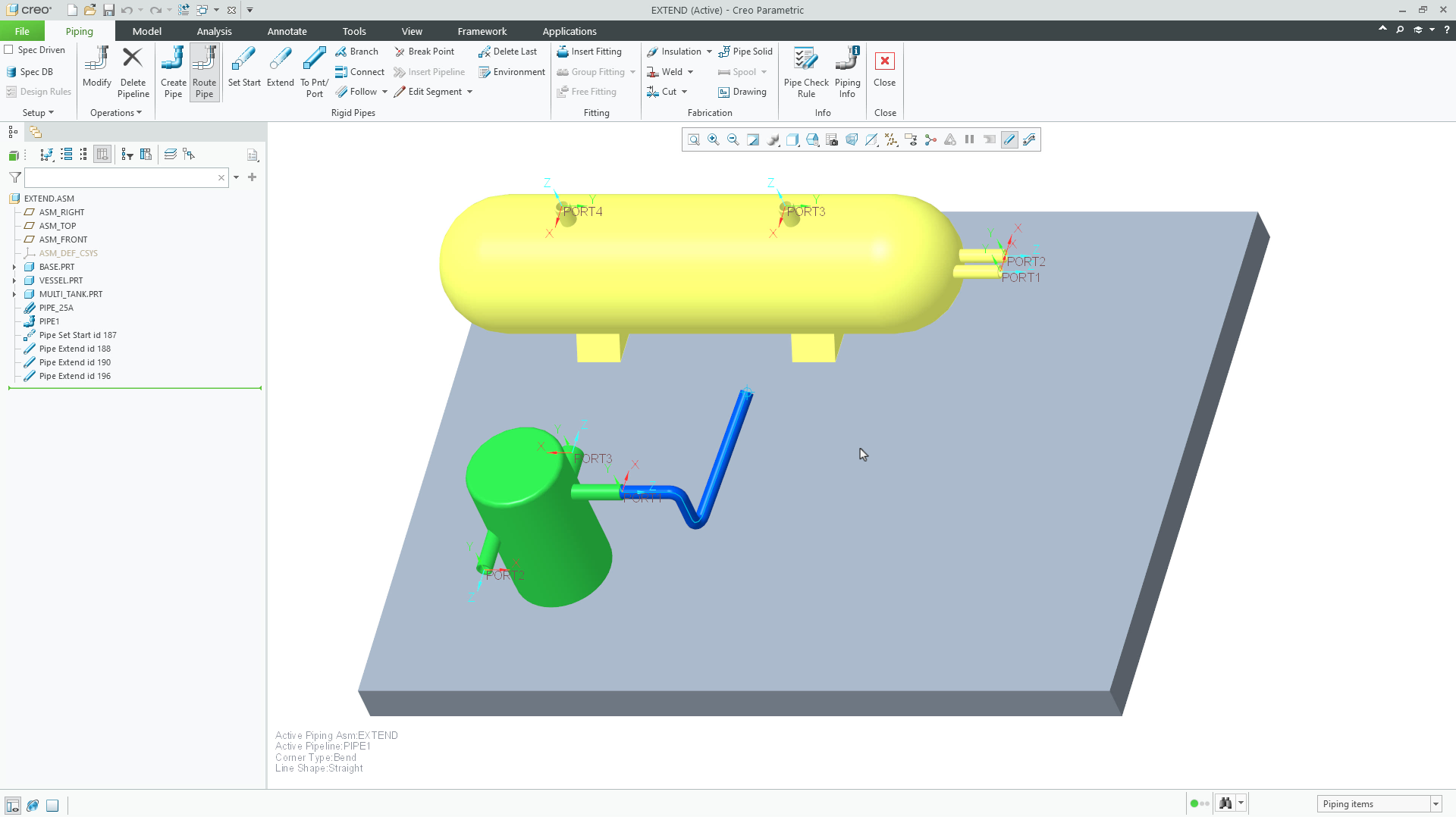Screen dimensions: 1456x817
Task: Click the Zoom In view icon
Action: click(713, 139)
